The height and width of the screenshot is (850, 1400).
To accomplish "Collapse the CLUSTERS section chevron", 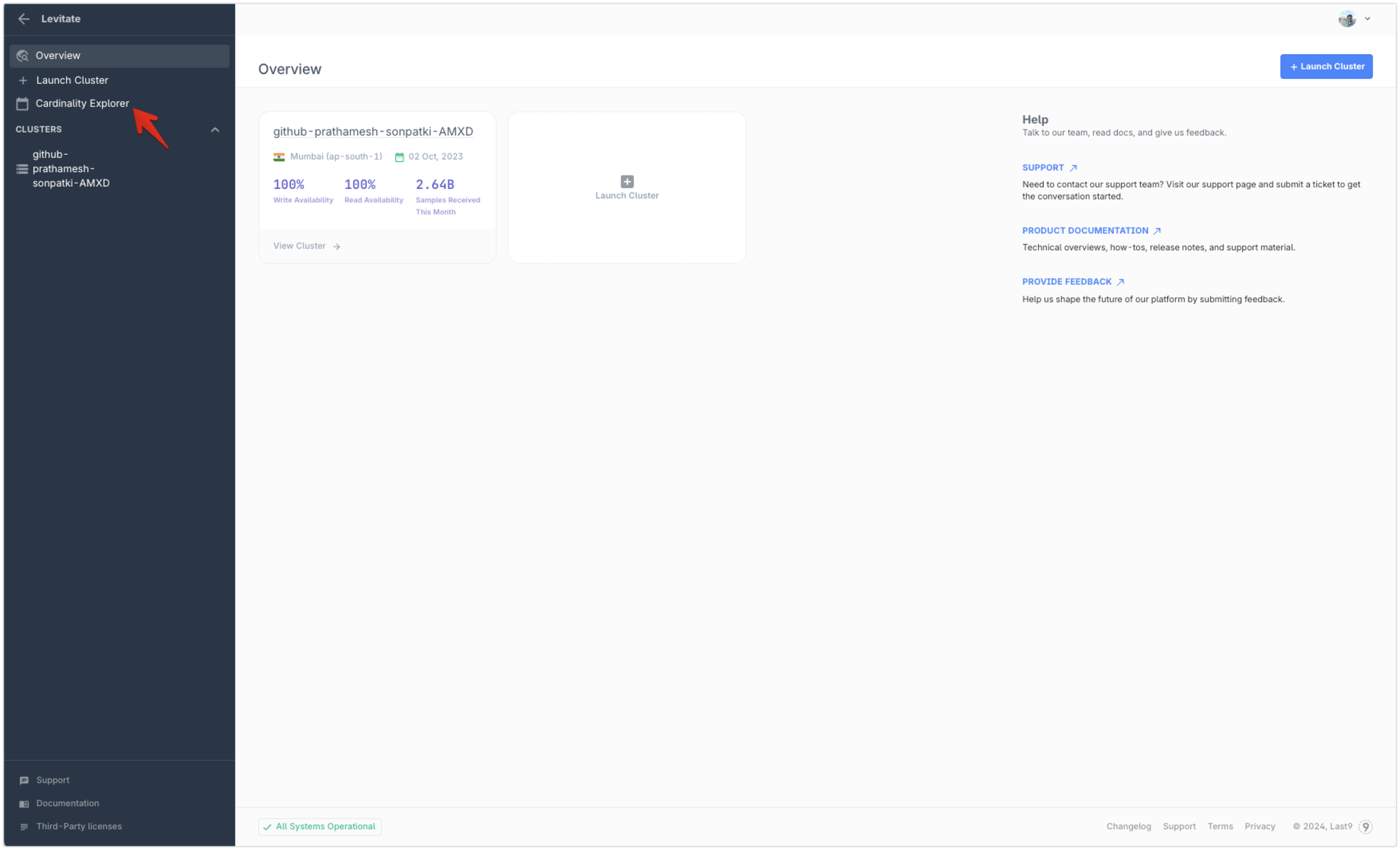I will click(x=215, y=129).
